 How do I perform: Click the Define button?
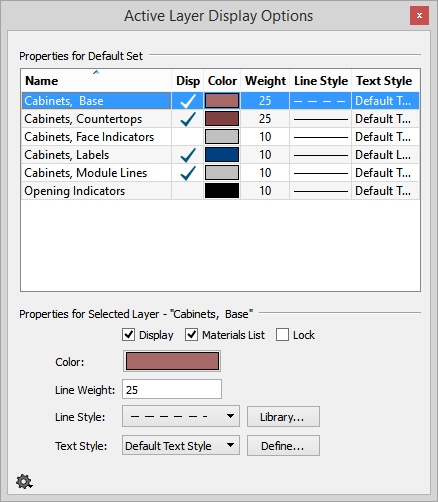(283, 446)
